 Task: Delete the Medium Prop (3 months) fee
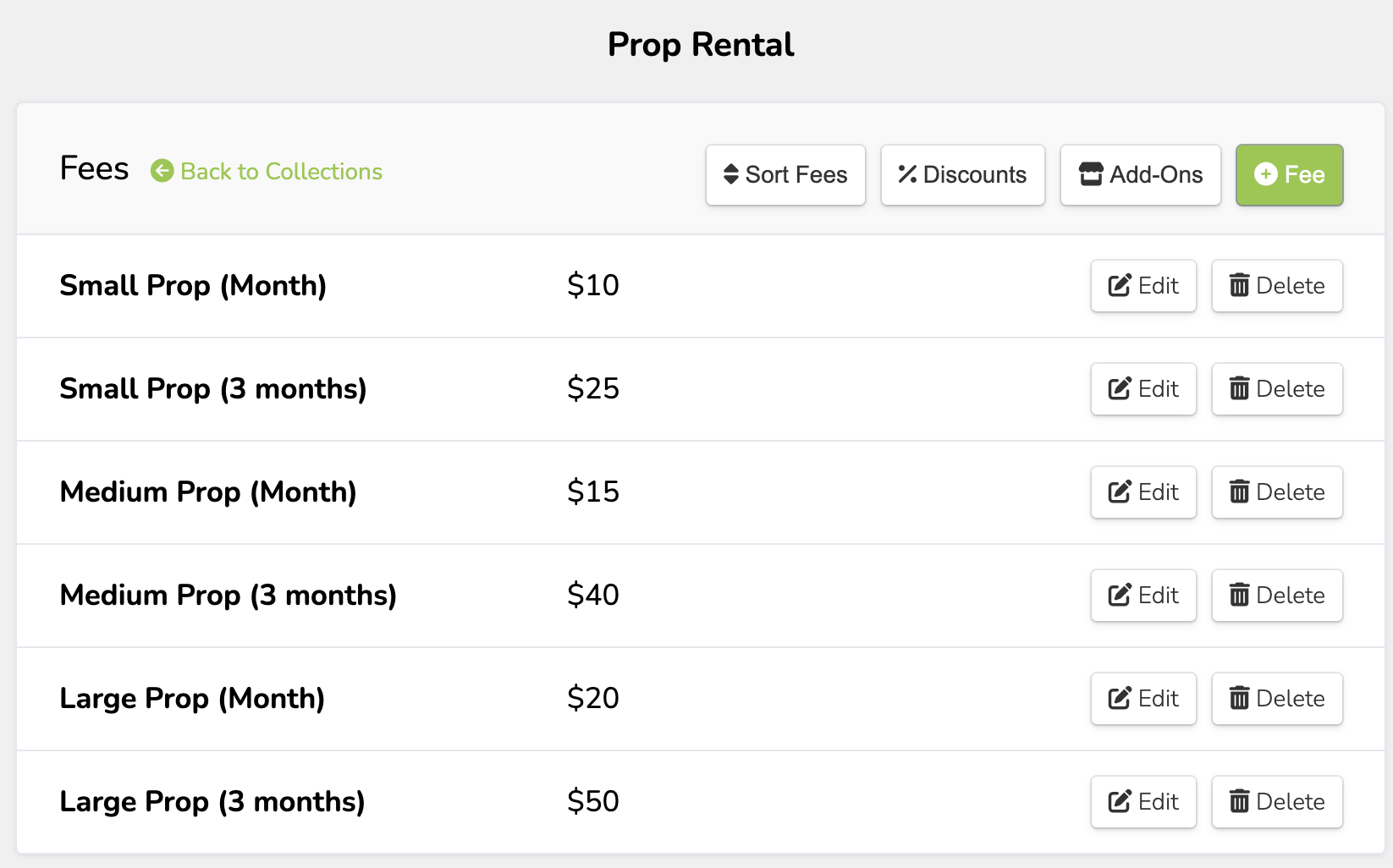pos(1276,596)
